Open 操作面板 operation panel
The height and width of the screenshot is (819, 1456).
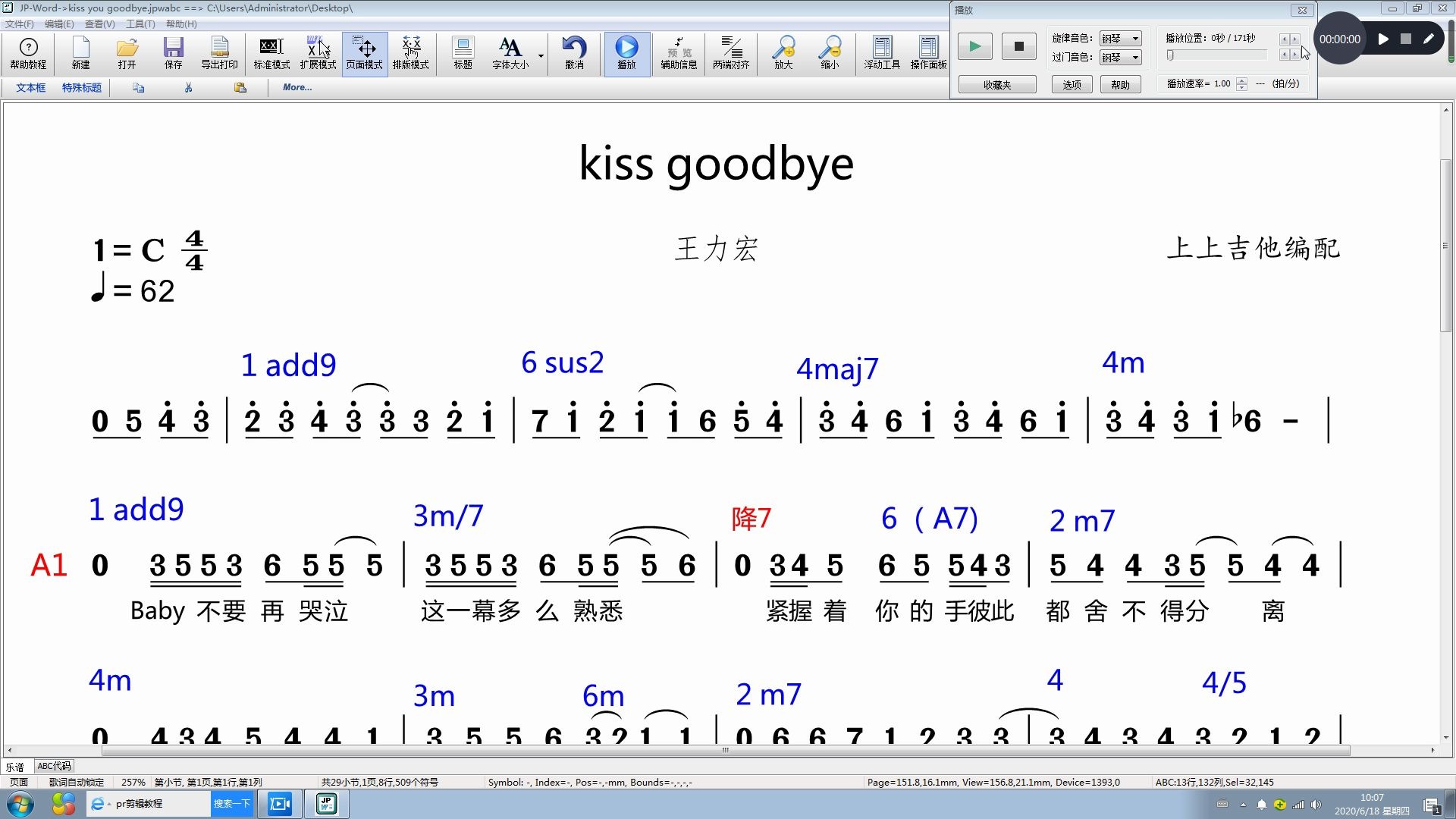928,53
